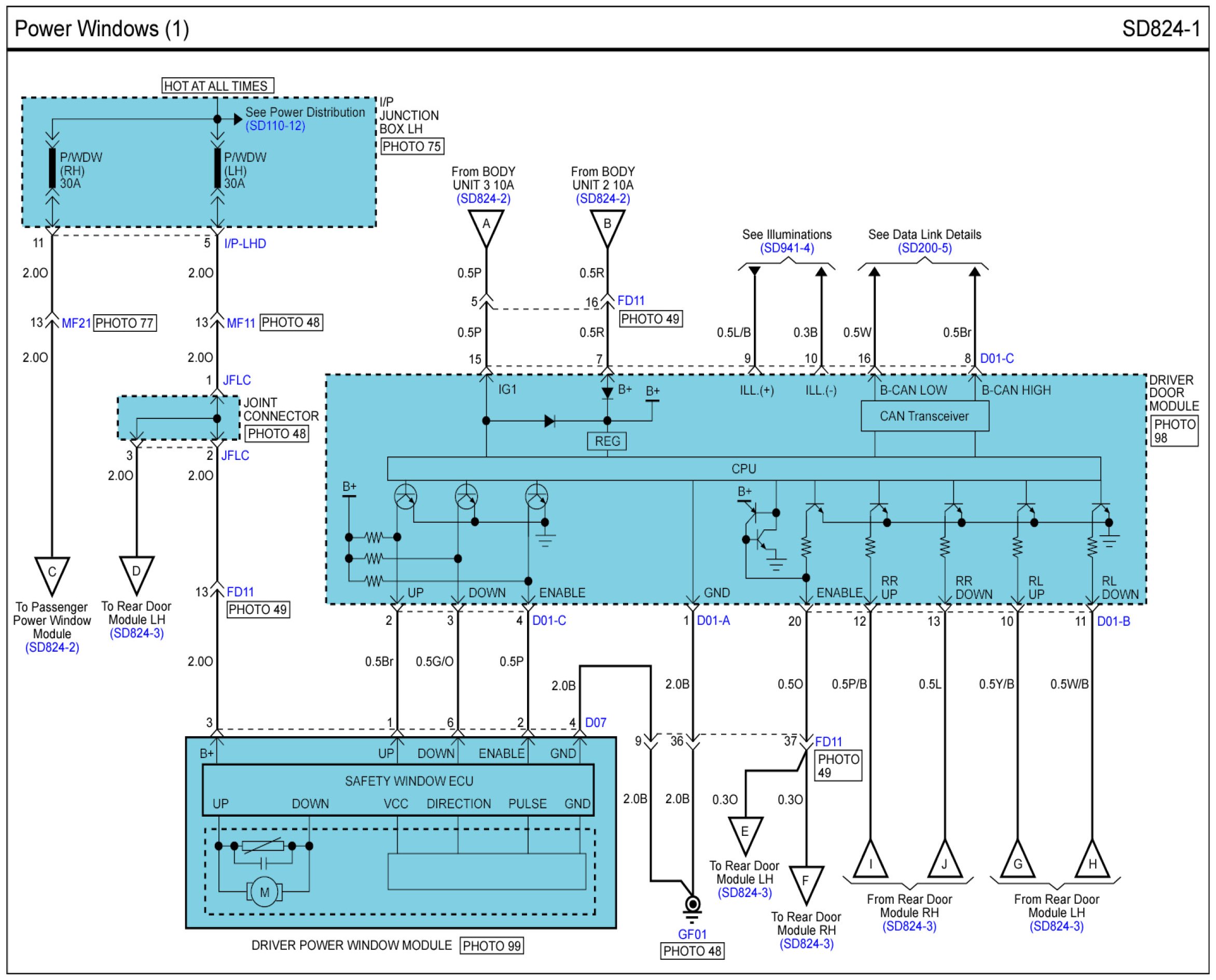Click the PHOTO 75 reference box

[x=411, y=147]
